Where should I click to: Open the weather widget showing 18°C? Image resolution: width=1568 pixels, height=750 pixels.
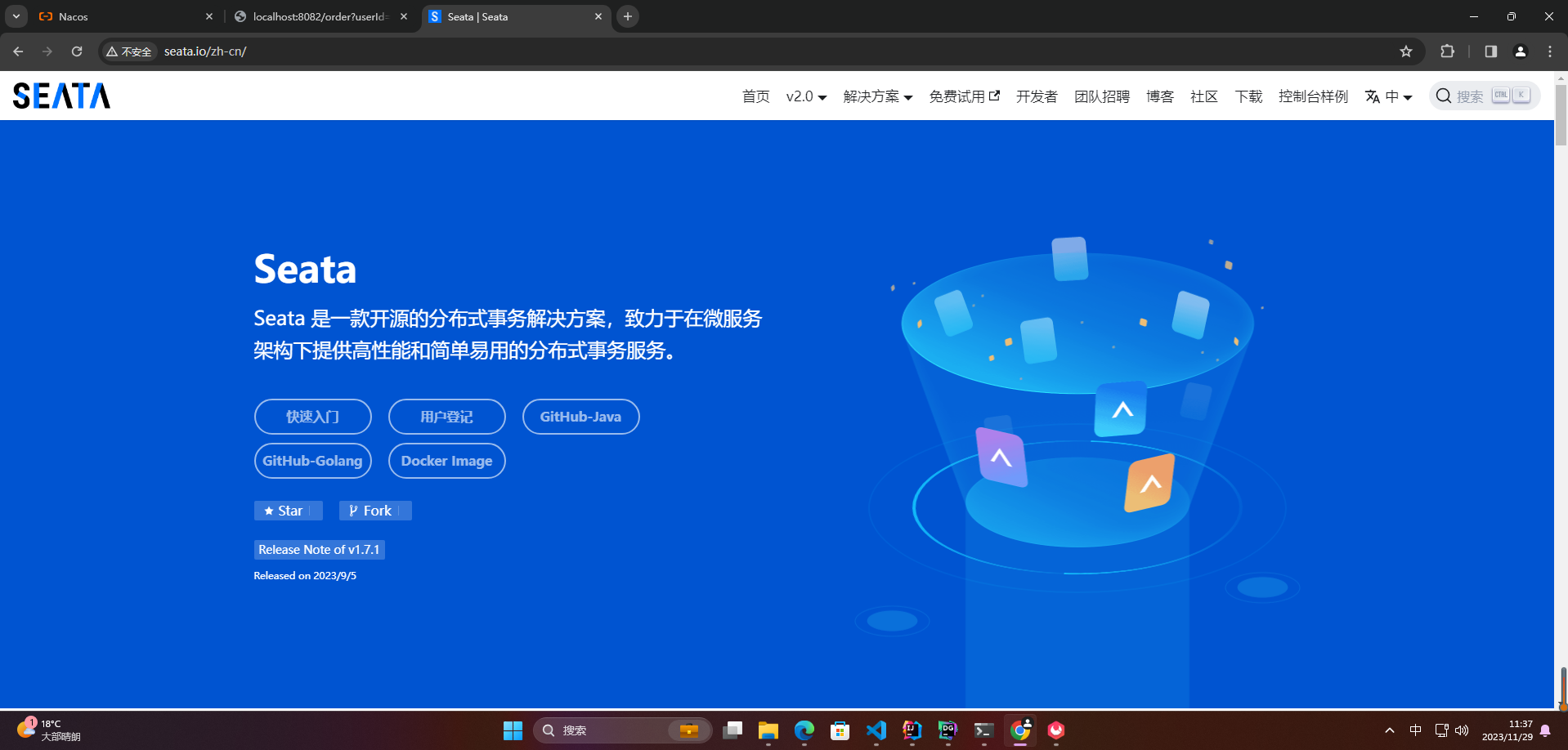49,730
